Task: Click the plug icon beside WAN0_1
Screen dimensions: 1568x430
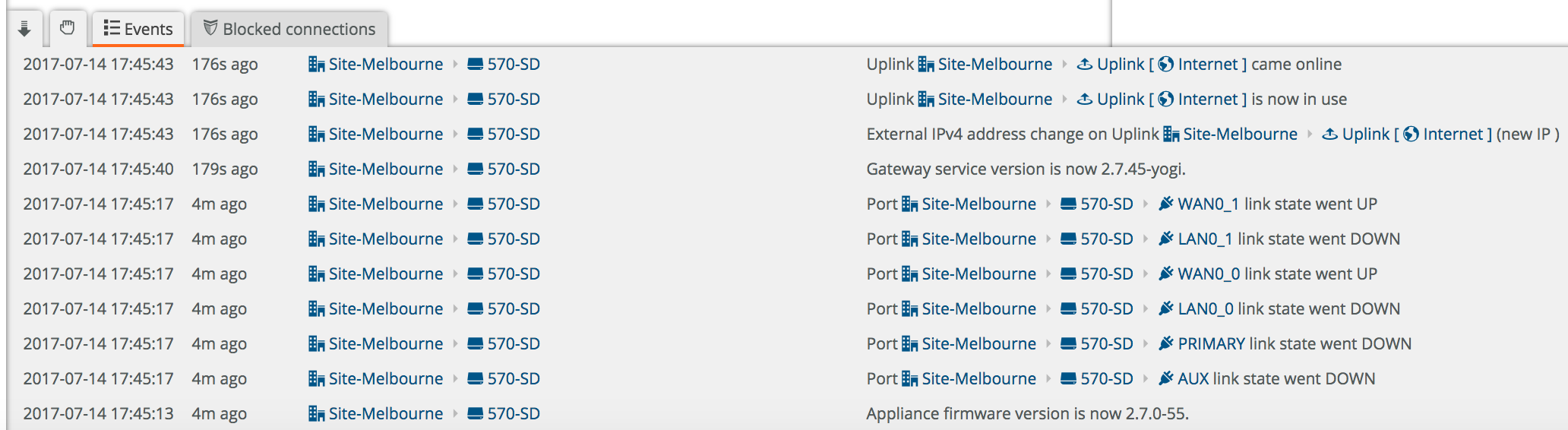Action: tap(1165, 204)
